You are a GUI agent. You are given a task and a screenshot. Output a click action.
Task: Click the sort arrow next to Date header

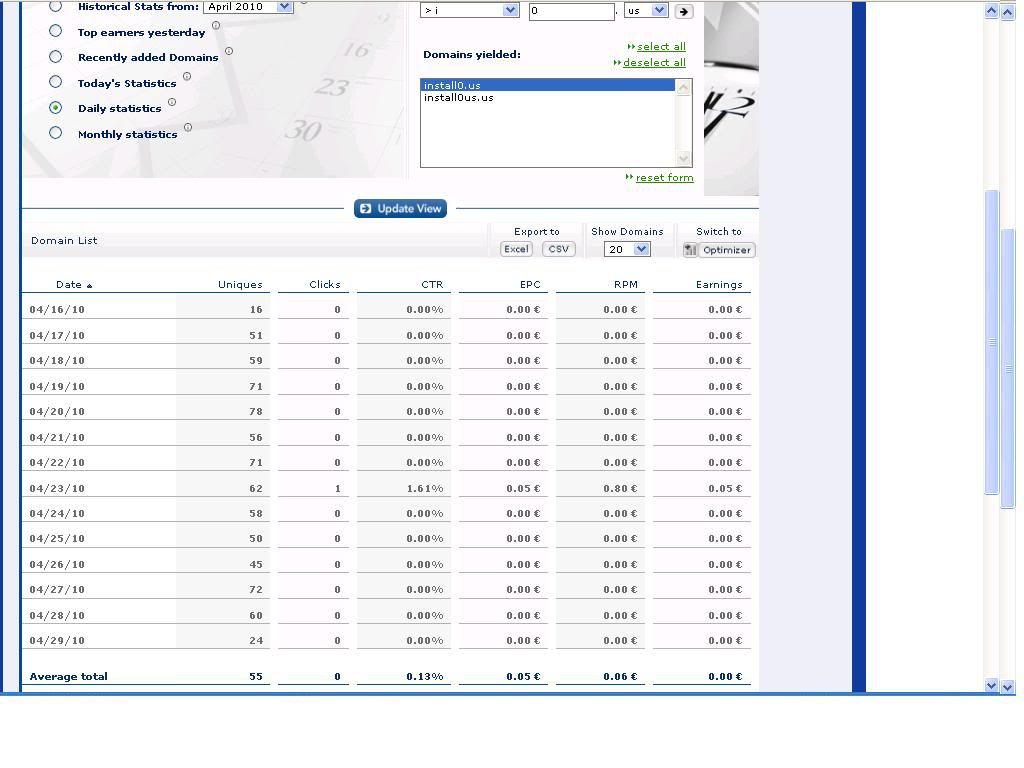click(90, 286)
